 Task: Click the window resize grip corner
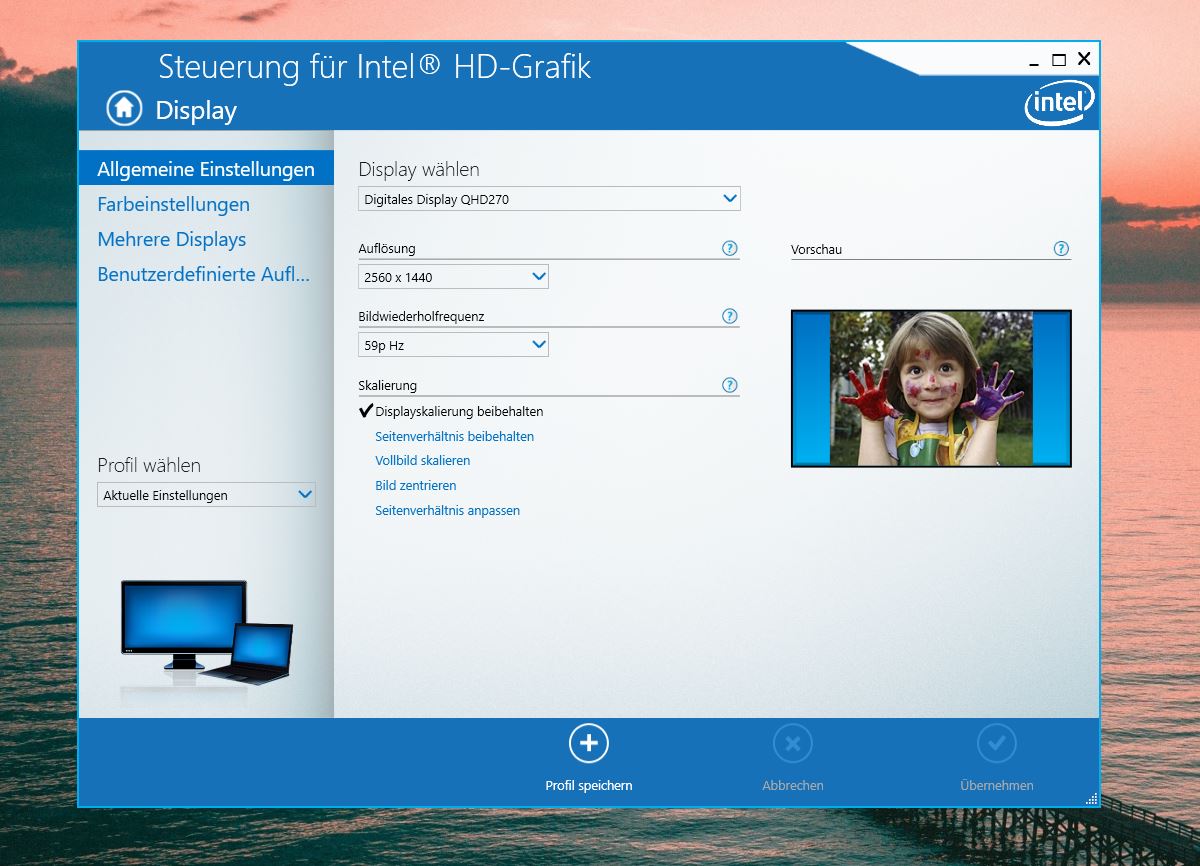1091,798
